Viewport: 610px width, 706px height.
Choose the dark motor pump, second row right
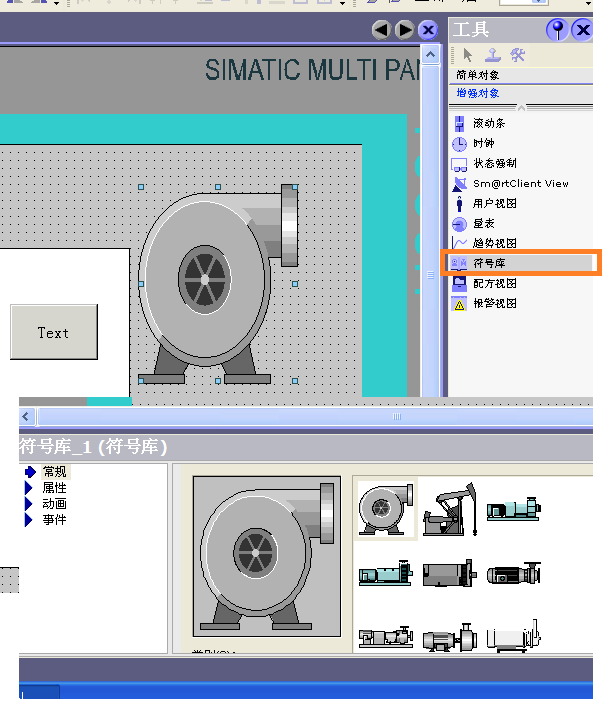(x=514, y=573)
